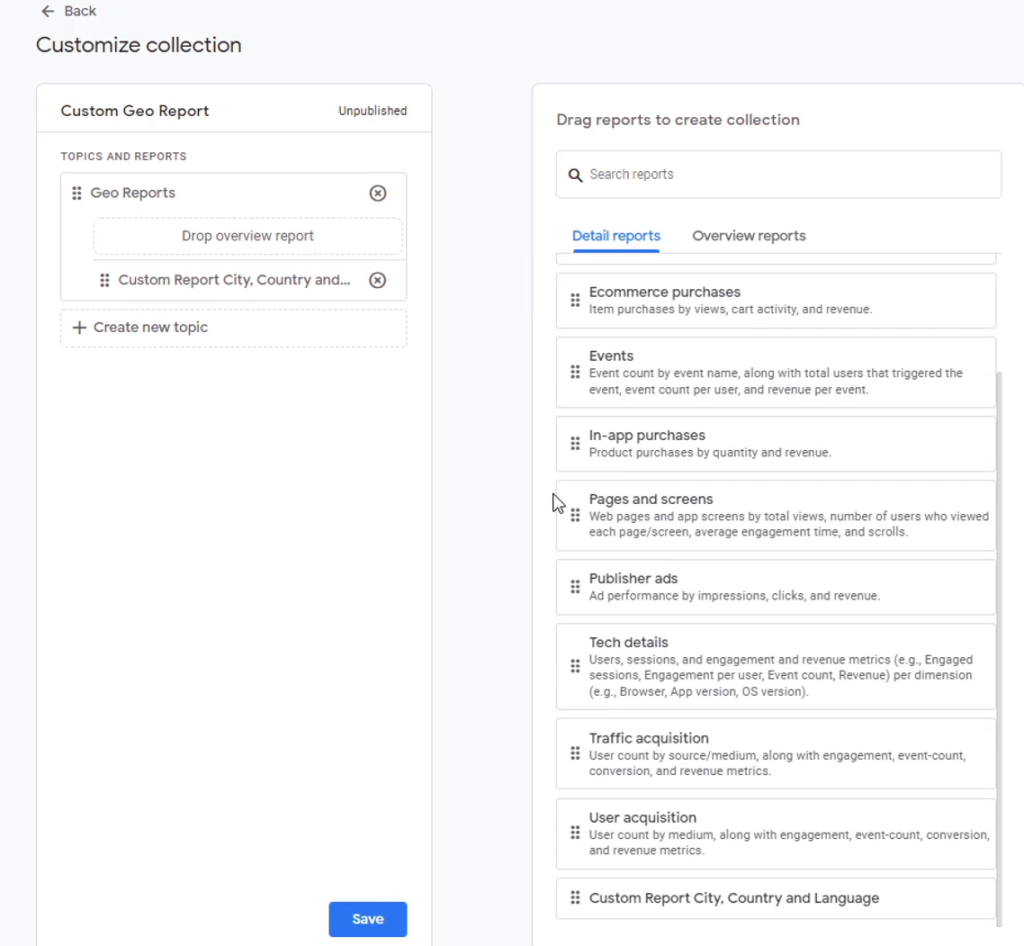Click the drag handle next to In-app purchases

(575, 443)
